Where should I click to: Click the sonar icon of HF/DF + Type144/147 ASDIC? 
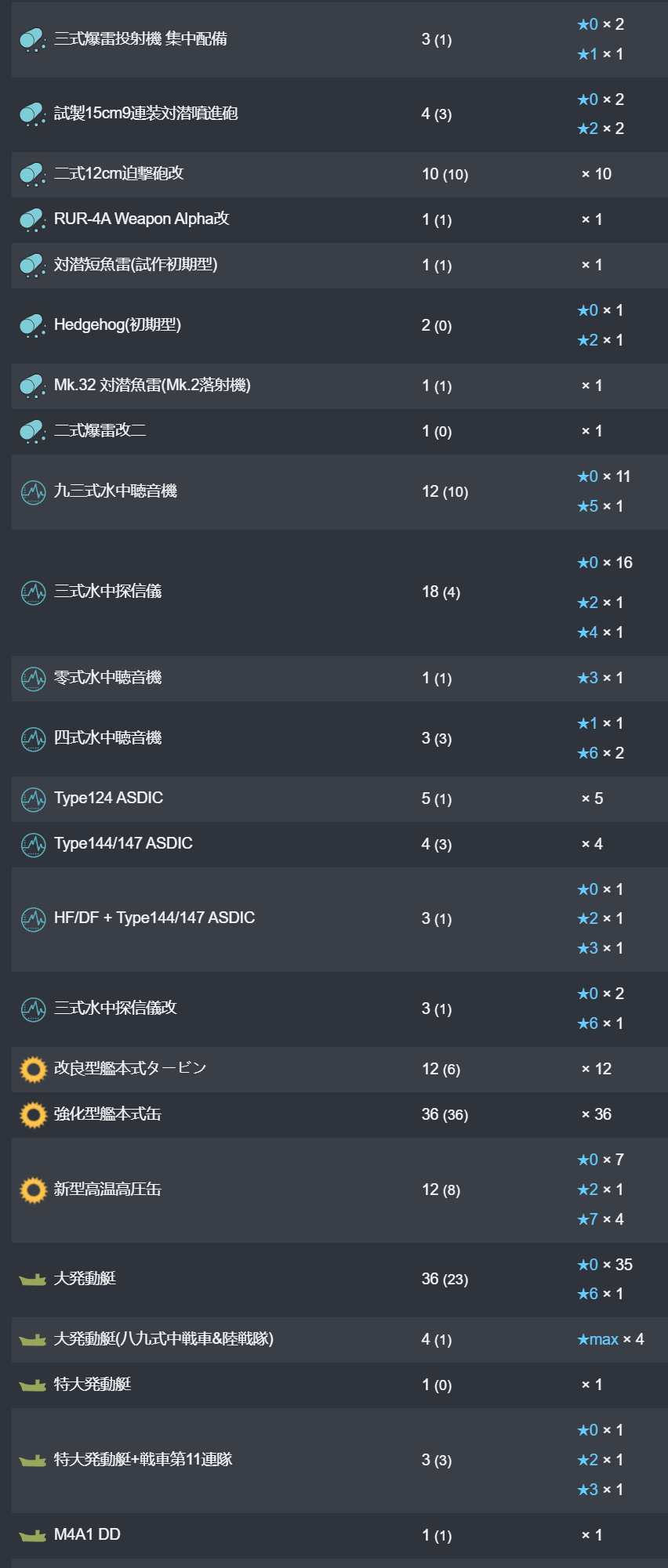pyautogui.click(x=33, y=919)
